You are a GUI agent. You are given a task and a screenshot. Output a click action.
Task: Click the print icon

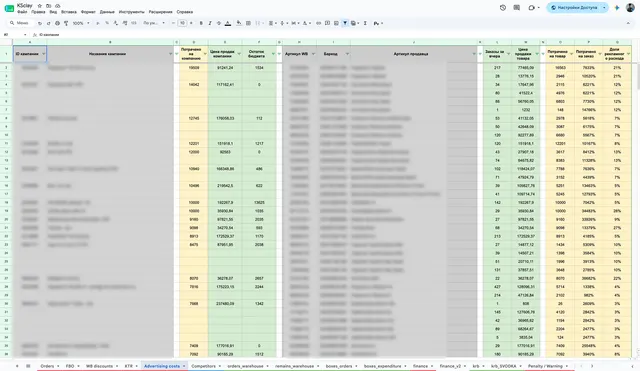pyautogui.click(x=57, y=23)
